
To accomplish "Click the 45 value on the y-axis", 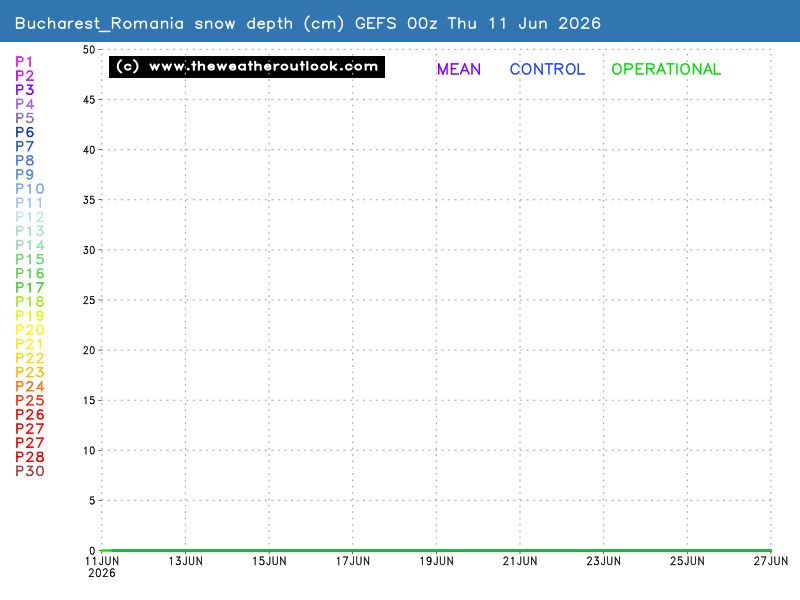I will [x=89, y=99].
